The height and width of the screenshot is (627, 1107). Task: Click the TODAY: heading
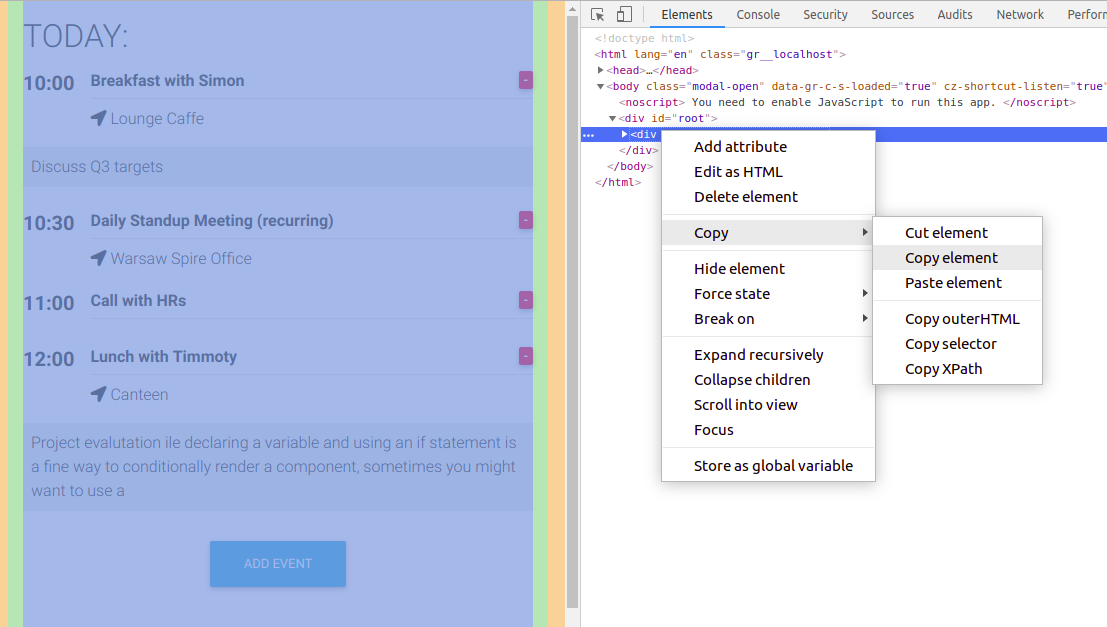point(76,36)
